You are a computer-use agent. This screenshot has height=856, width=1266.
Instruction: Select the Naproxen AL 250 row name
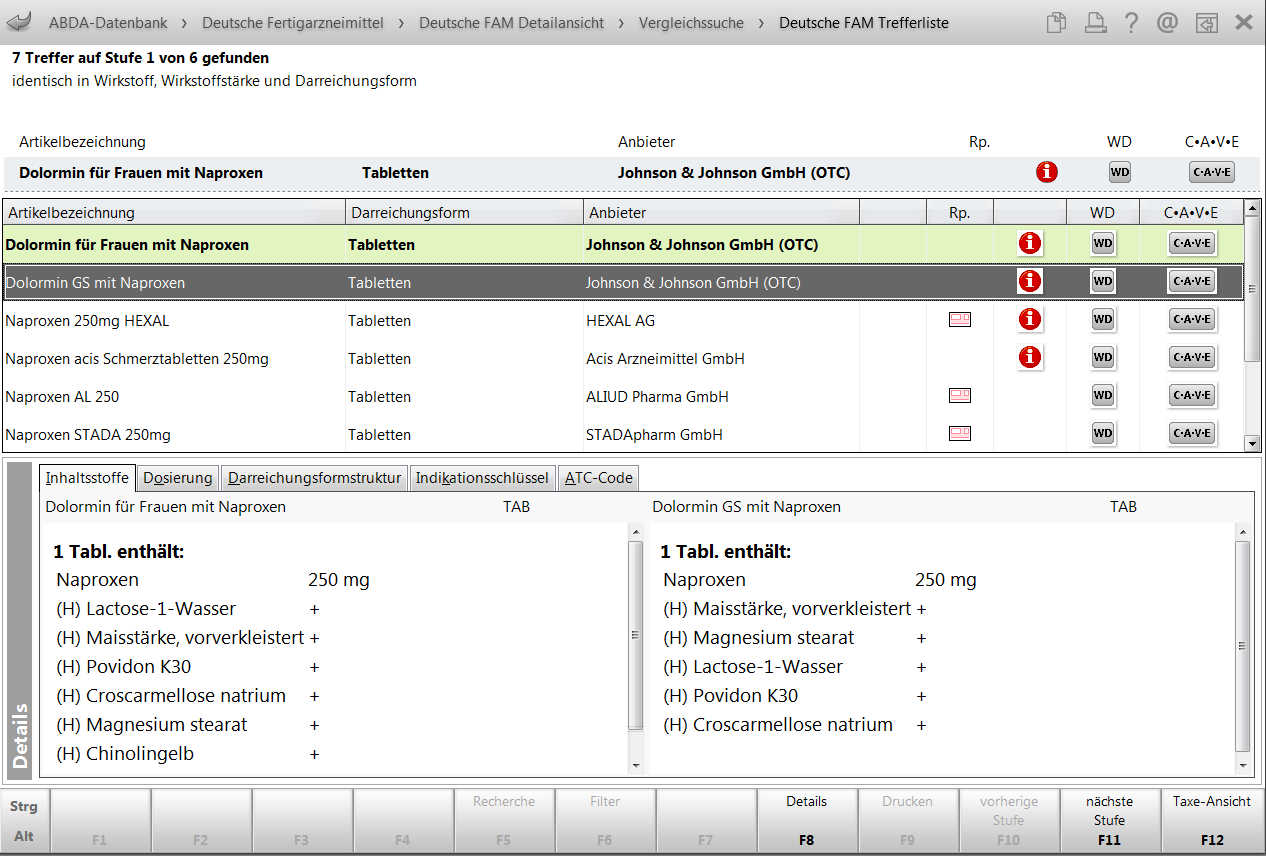62,396
